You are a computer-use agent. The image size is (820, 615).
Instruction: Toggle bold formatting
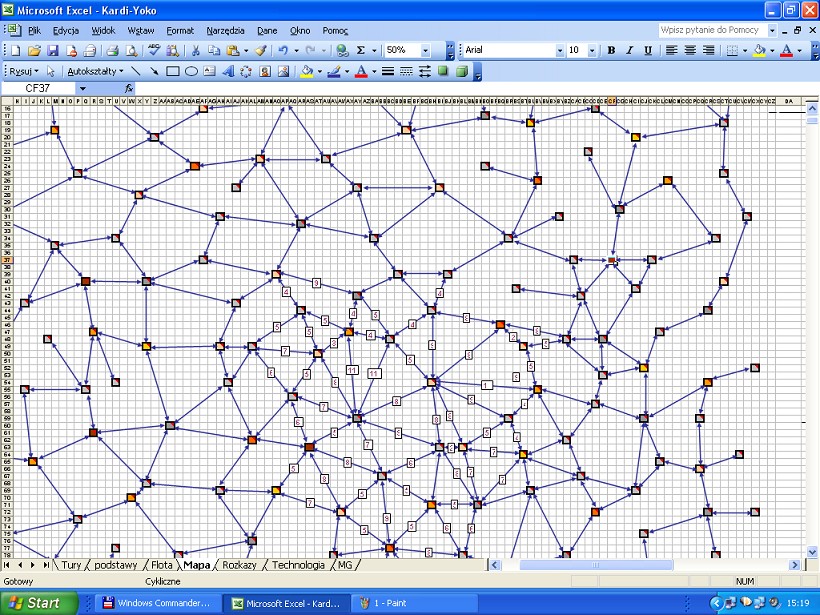pos(611,50)
